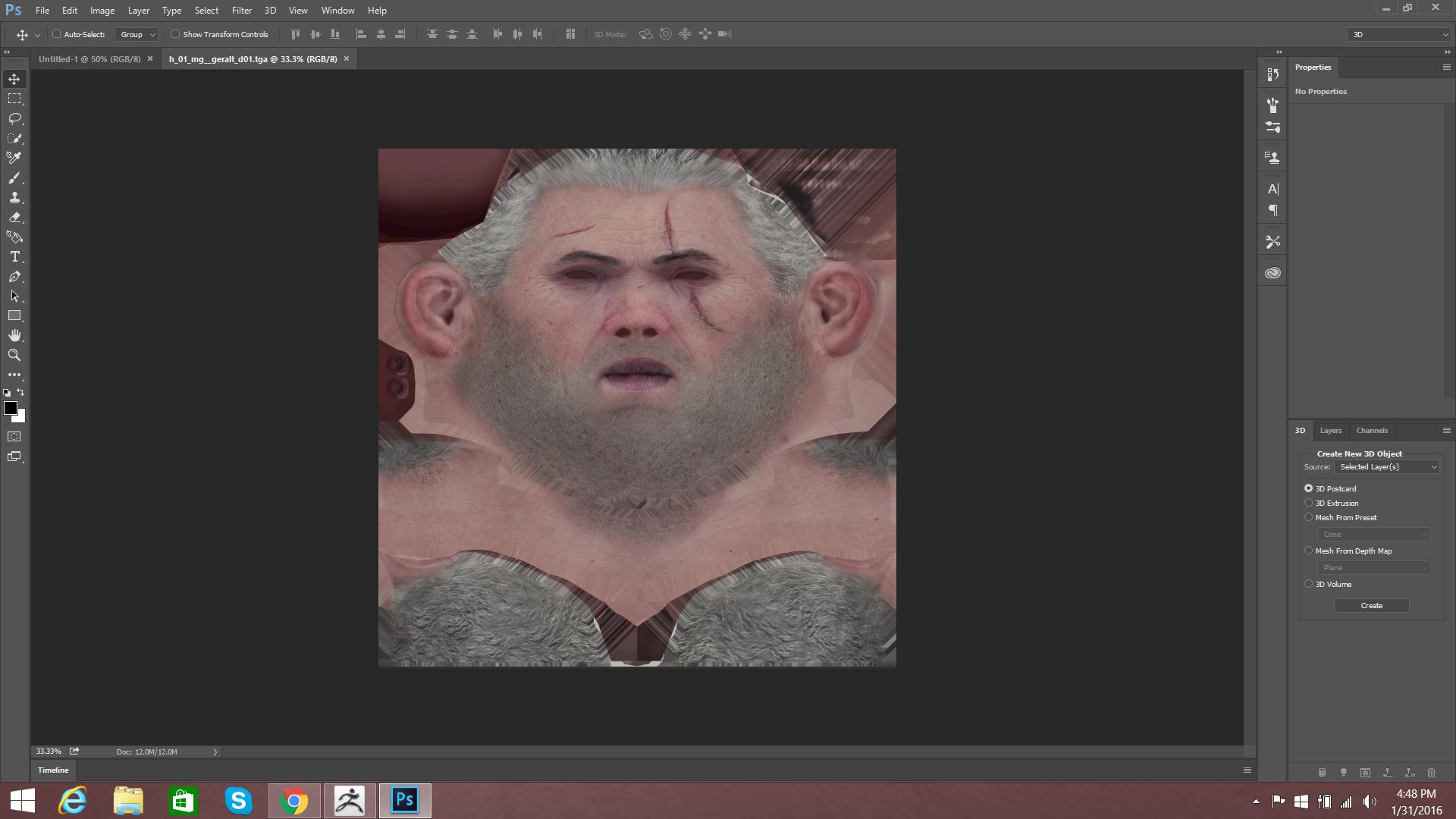
Task: Select the Paint Bucket tool
Action: [x=14, y=237]
